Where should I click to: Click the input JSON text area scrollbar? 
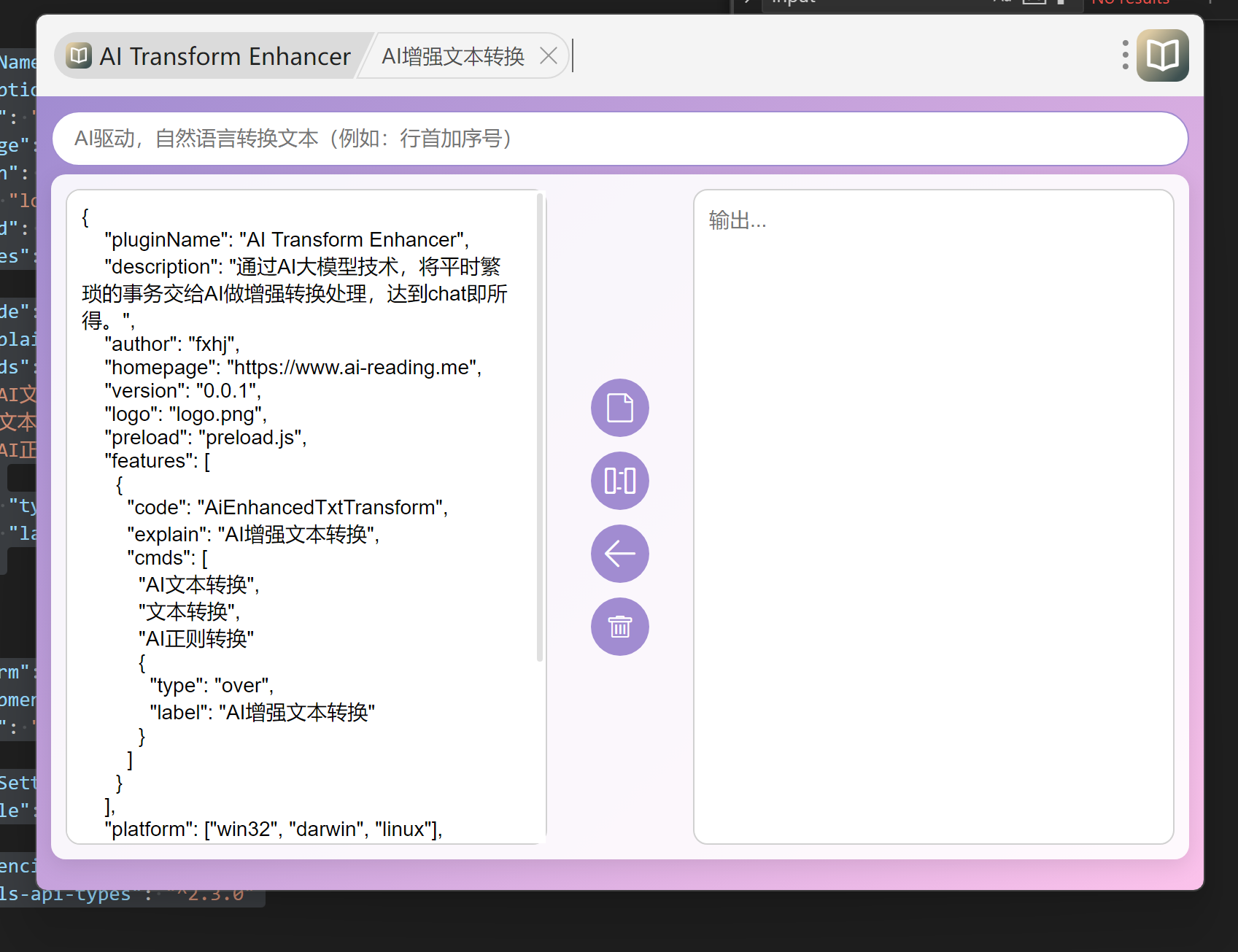coord(540,427)
